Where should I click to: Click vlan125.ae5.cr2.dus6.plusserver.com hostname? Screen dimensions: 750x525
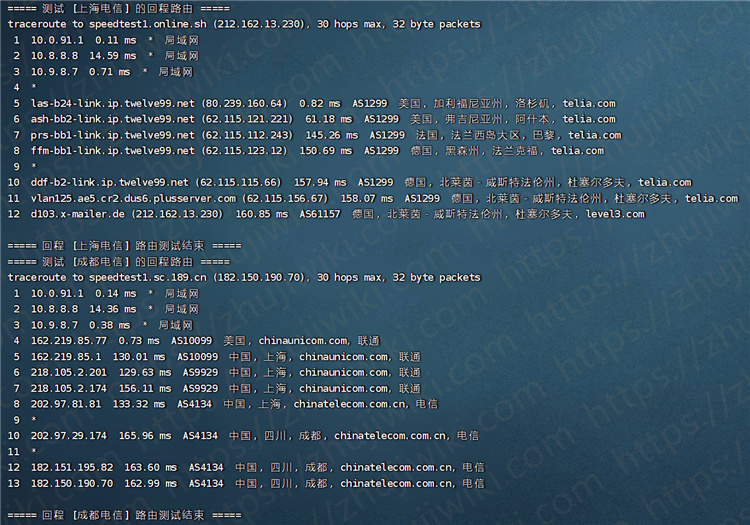[x=133, y=198]
